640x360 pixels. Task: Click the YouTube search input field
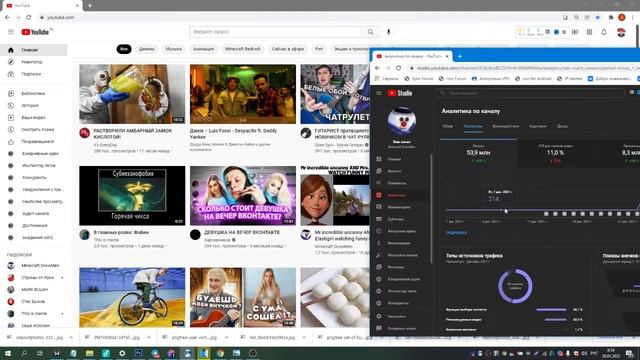276,32
